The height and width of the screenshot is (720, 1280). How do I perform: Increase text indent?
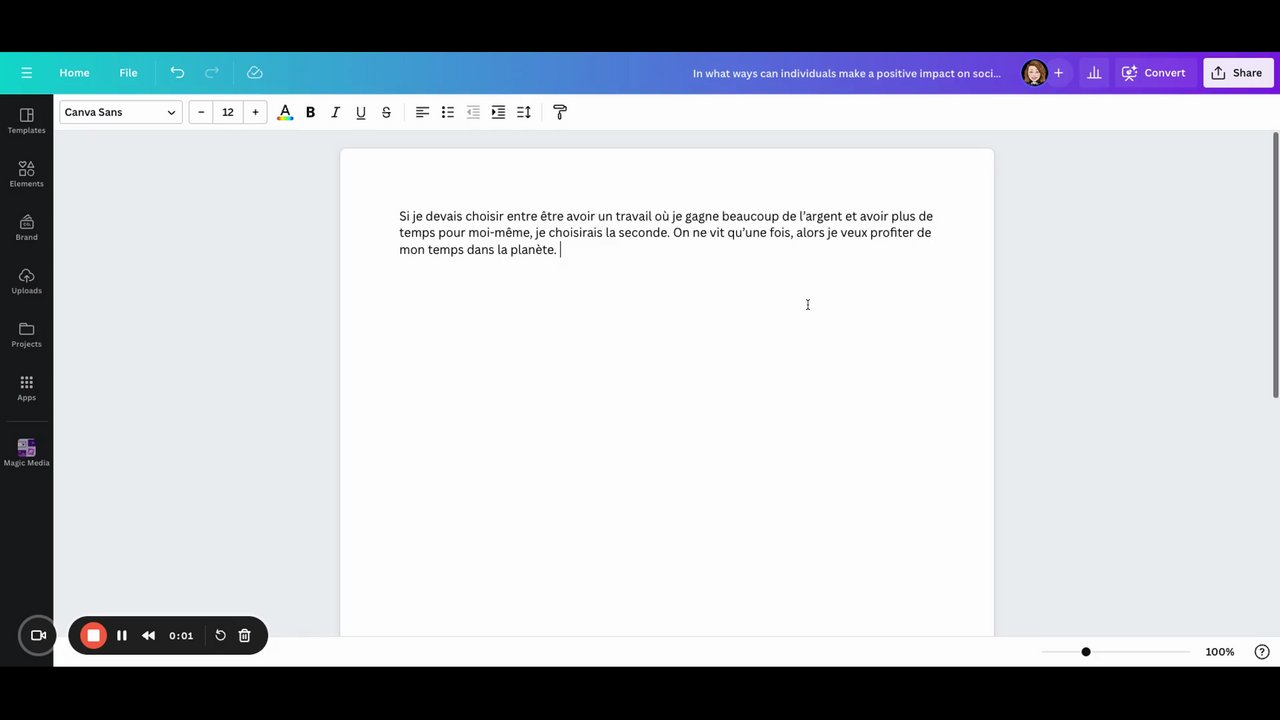pyautogui.click(x=498, y=112)
